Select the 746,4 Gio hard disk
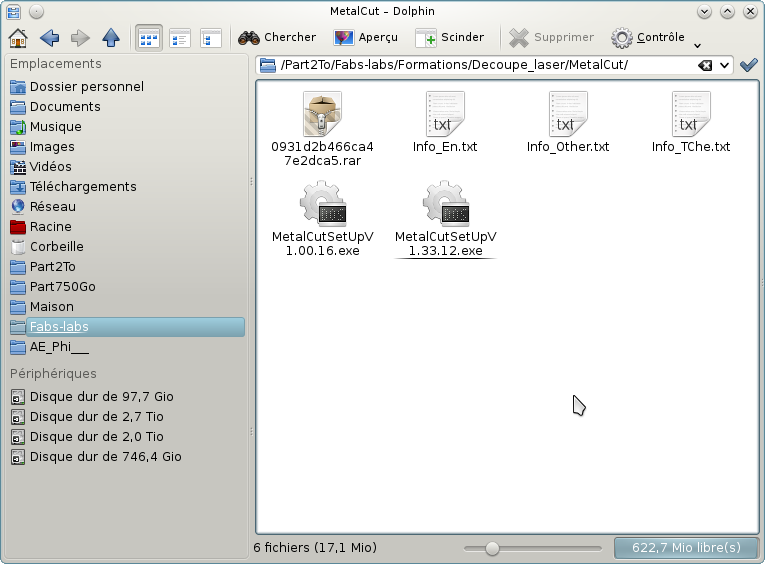 127,457
